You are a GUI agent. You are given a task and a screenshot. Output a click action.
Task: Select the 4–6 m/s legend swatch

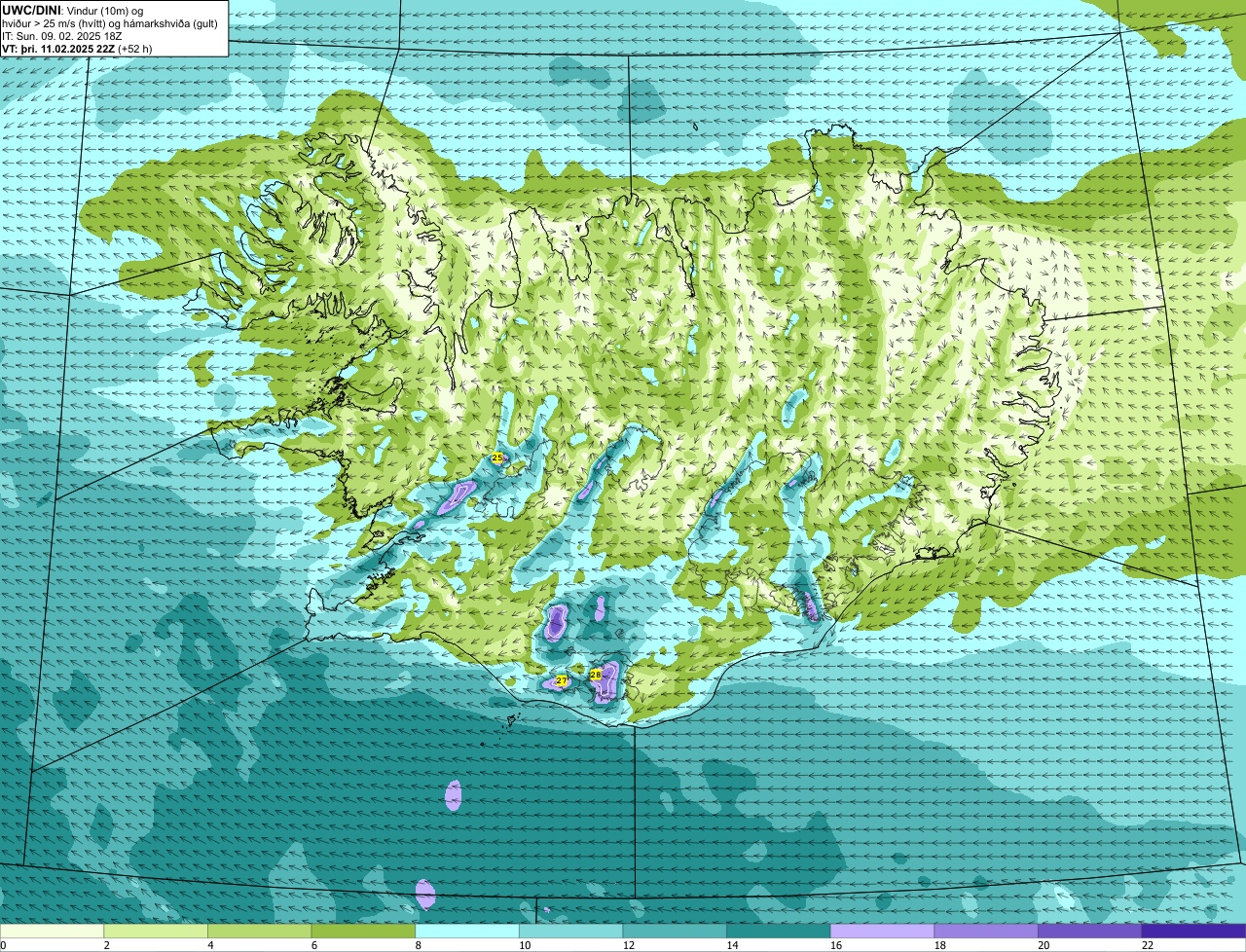[259, 931]
